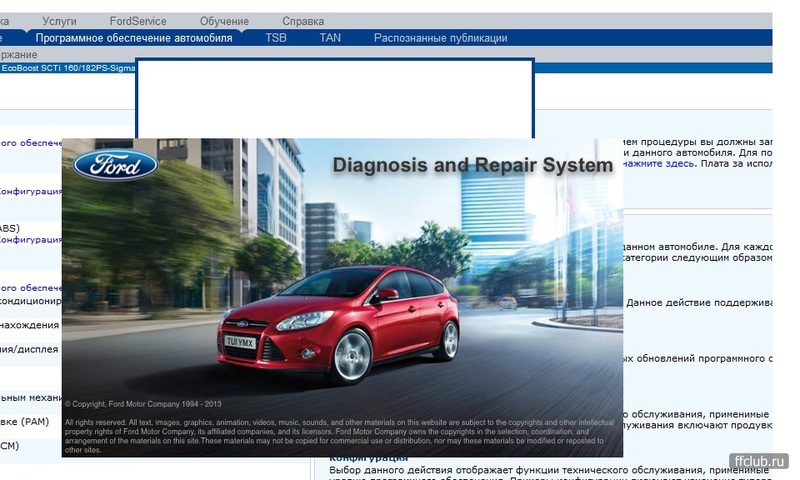Open the Услуги menu

tap(59, 21)
